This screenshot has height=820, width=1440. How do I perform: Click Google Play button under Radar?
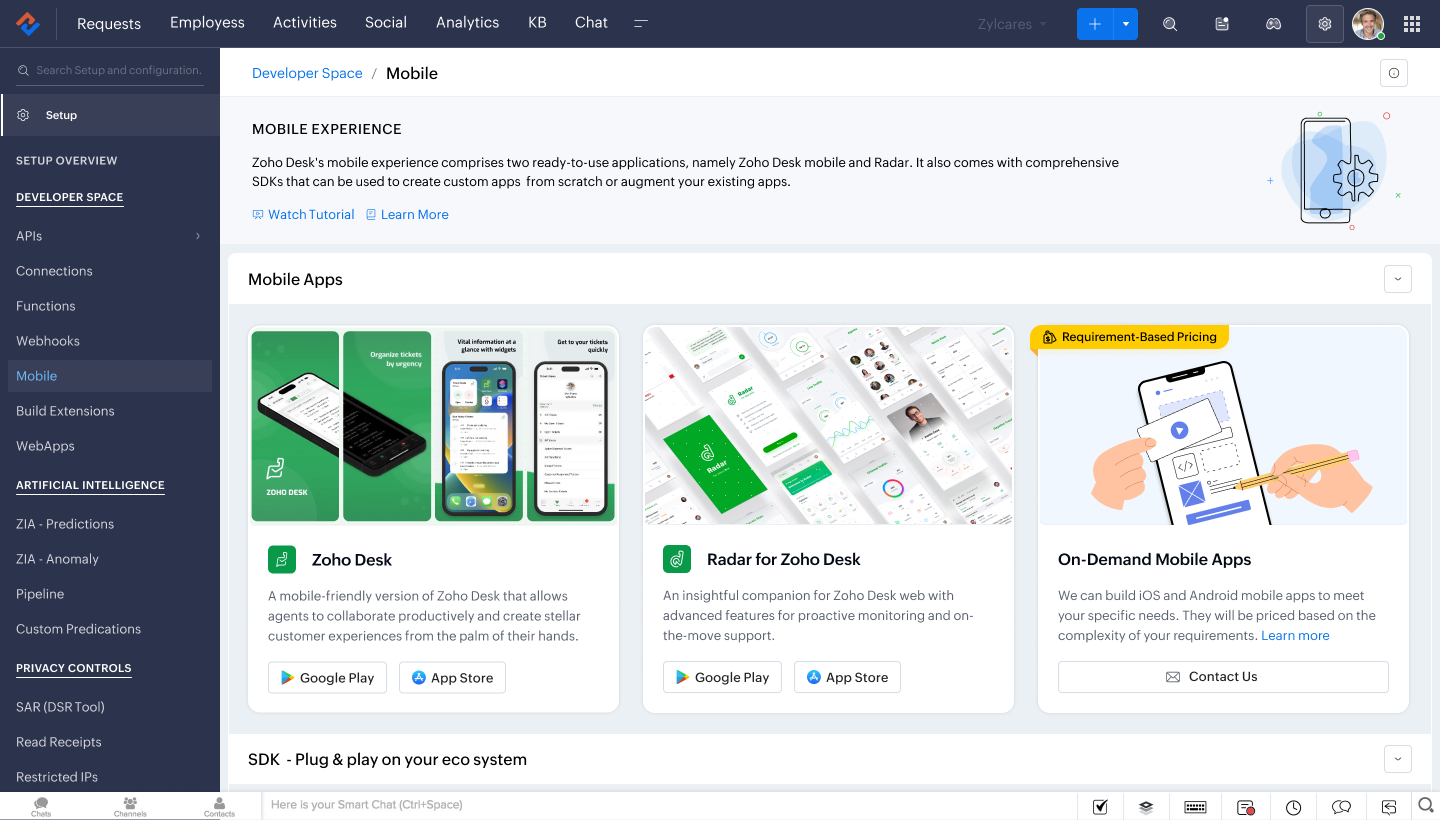(x=722, y=677)
